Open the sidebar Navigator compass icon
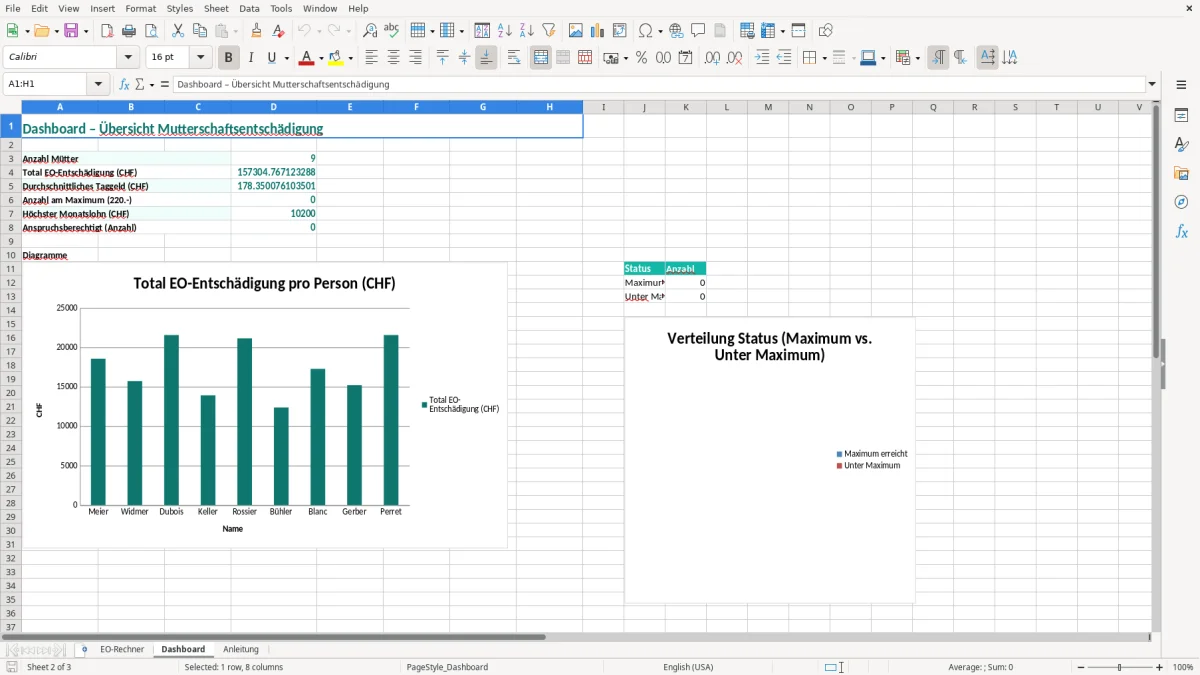 tap(1181, 202)
